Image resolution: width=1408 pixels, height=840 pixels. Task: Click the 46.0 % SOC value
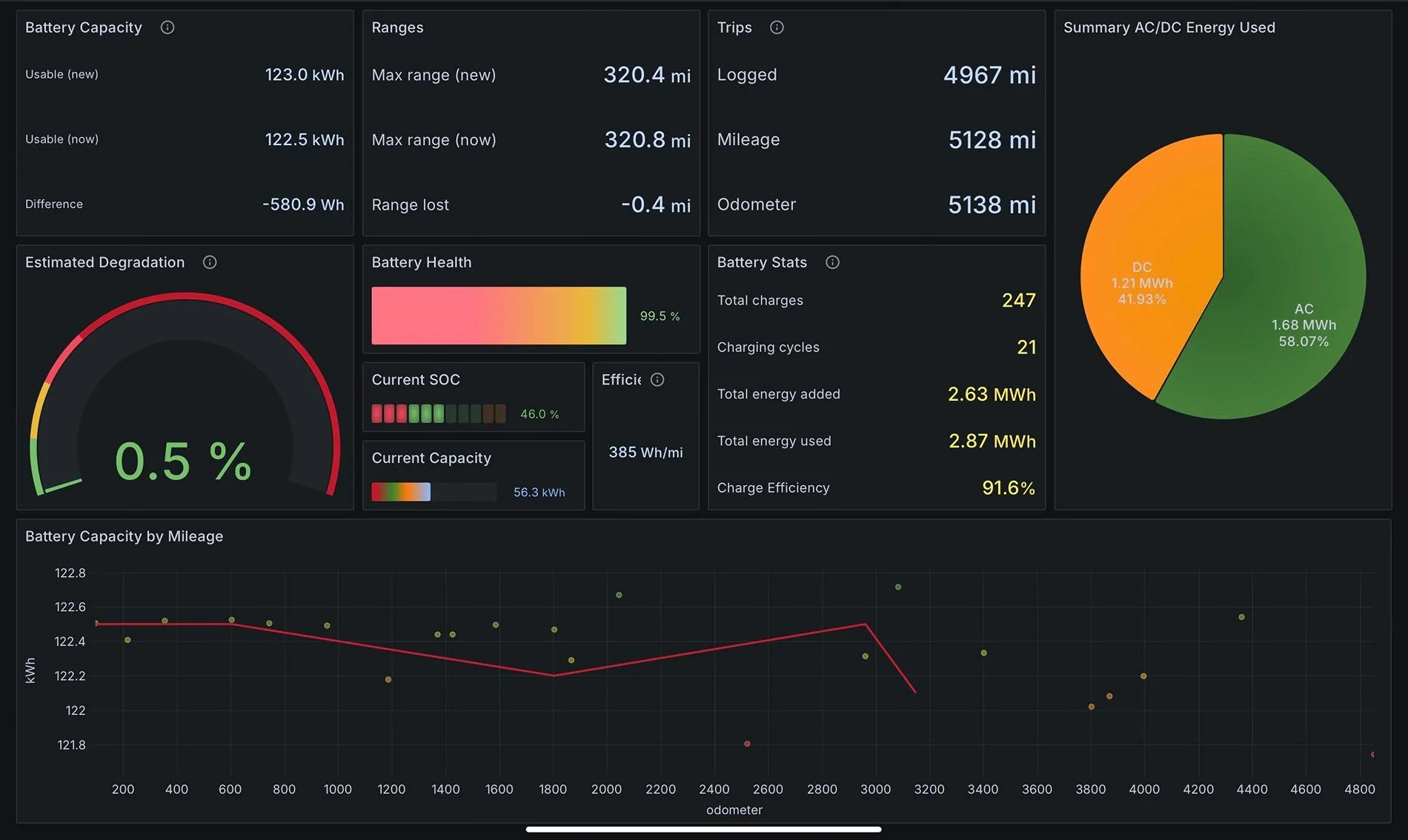pos(539,414)
